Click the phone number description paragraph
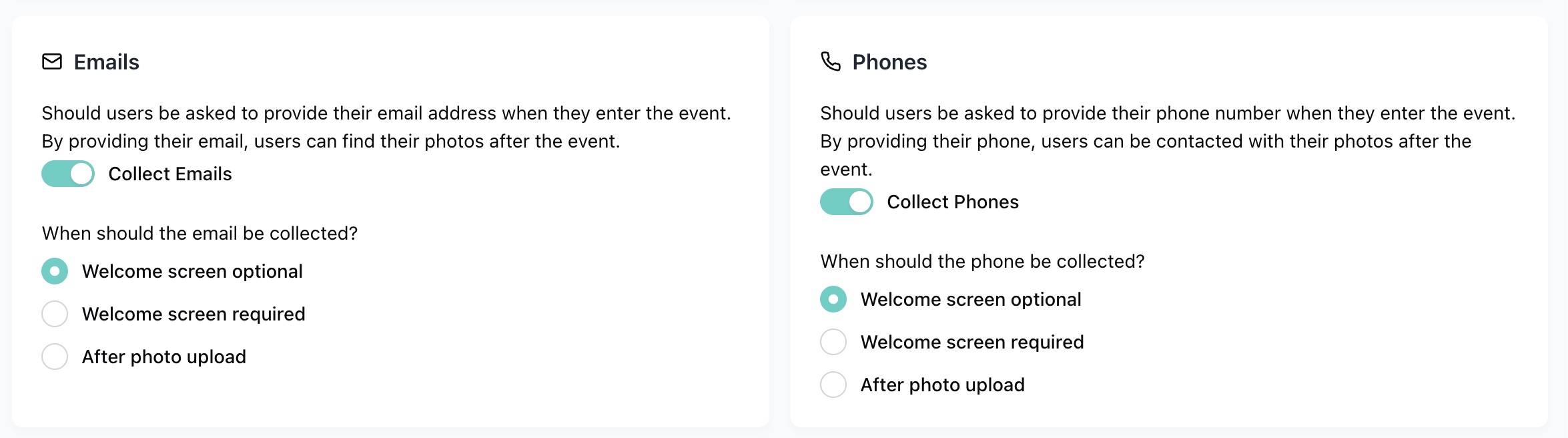Screen dimensions: 1568x438 point(1168,141)
